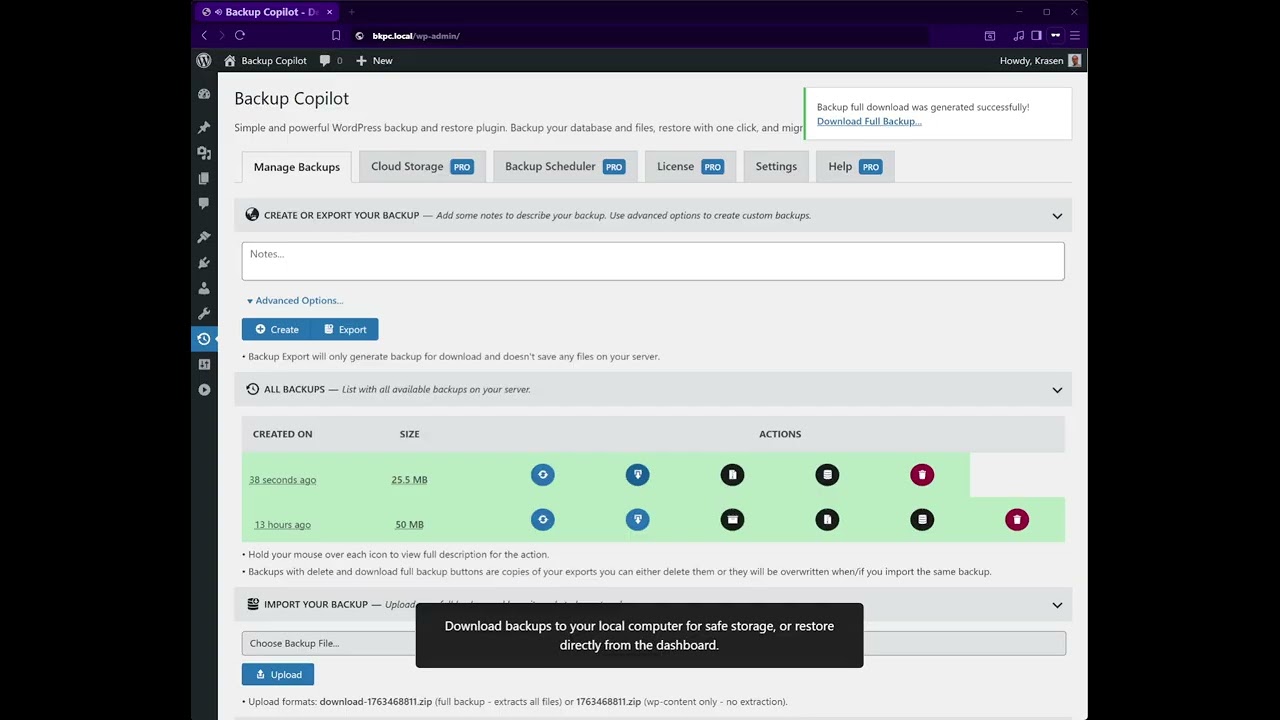
Task: Collapse Create or Export Your Backup section
Action: click(x=1057, y=216)
